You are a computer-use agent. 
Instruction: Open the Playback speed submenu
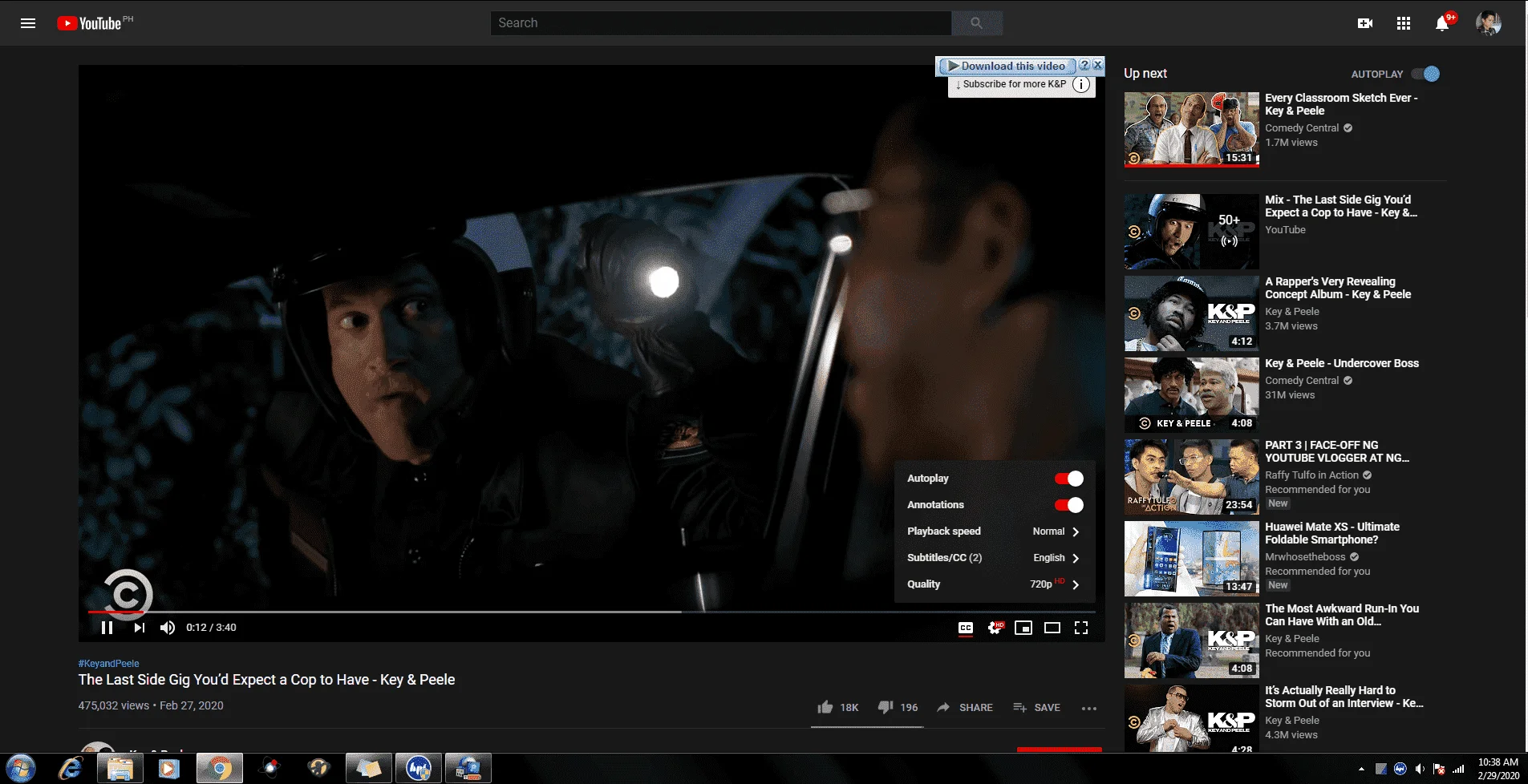click(995, 531)
